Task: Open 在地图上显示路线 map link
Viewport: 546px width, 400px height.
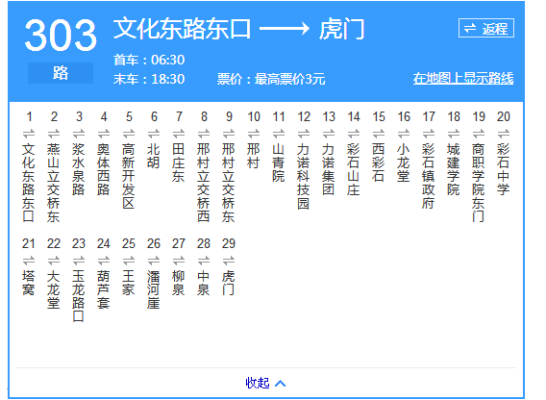Action: [x=463, y=78]
